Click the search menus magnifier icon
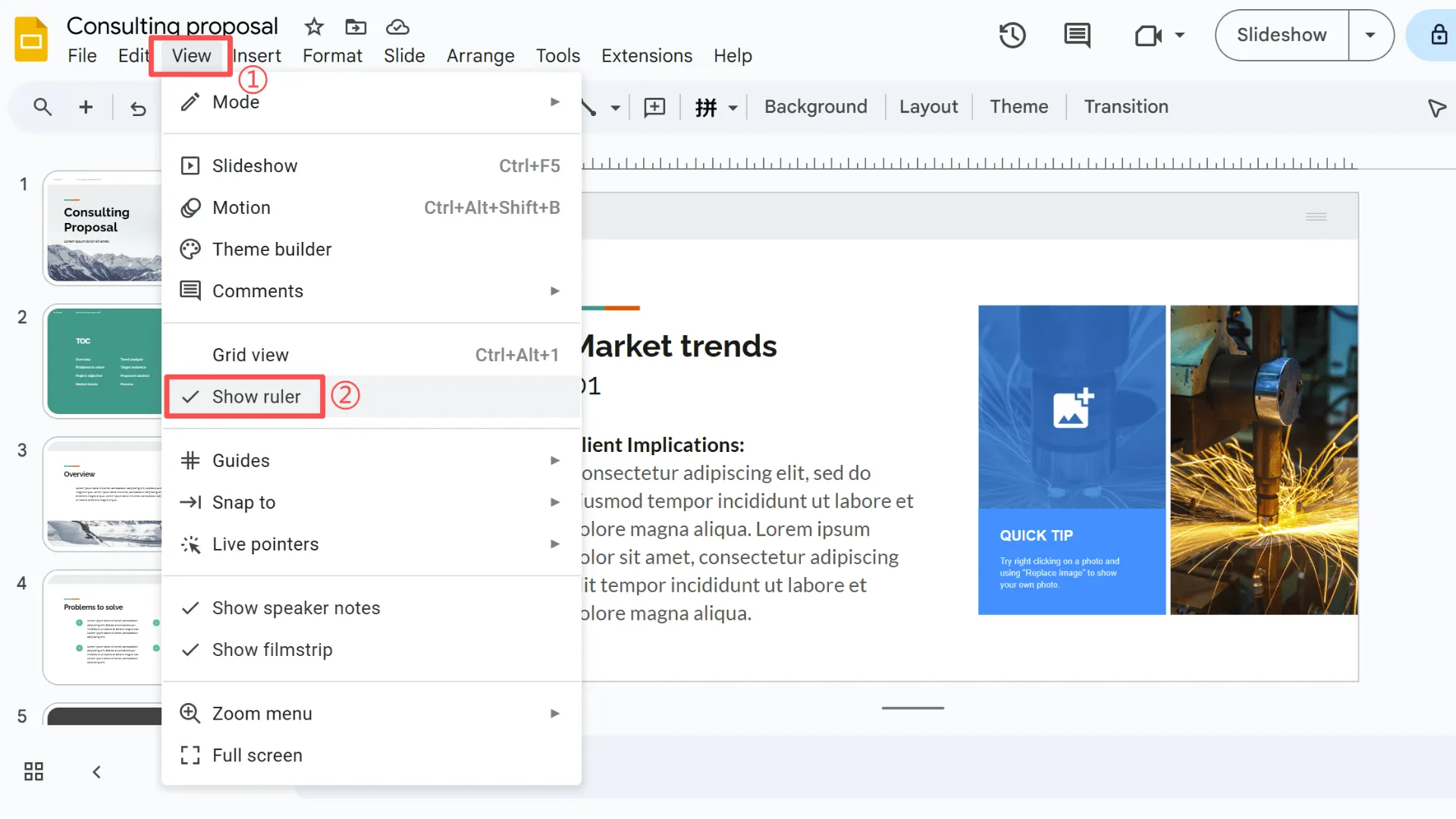This screenshot has height=819, width=1456. pos(42,107)
